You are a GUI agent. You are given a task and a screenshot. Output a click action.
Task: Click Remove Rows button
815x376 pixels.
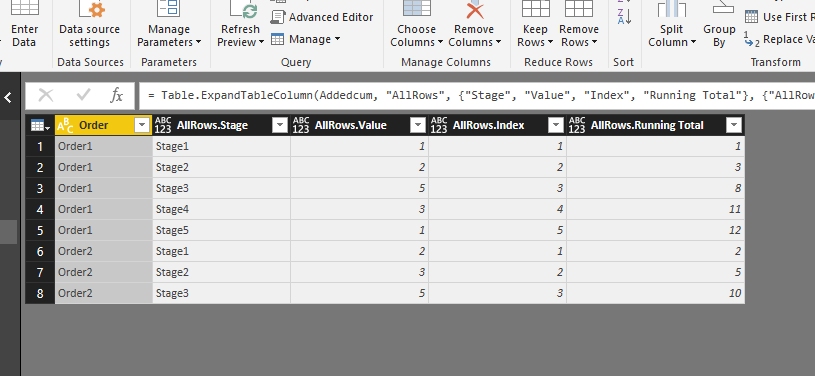tap(579, 25)
